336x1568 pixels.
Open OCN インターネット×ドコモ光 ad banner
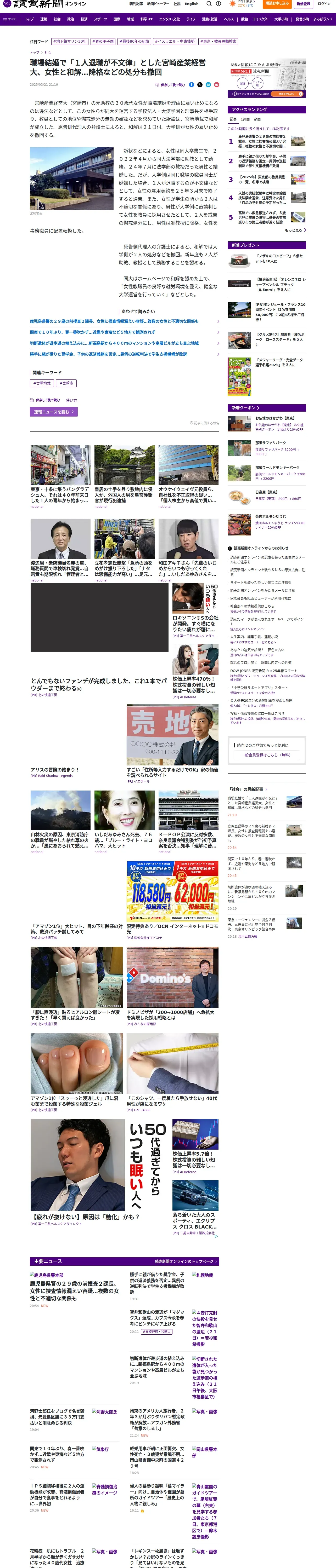(172, 891)
